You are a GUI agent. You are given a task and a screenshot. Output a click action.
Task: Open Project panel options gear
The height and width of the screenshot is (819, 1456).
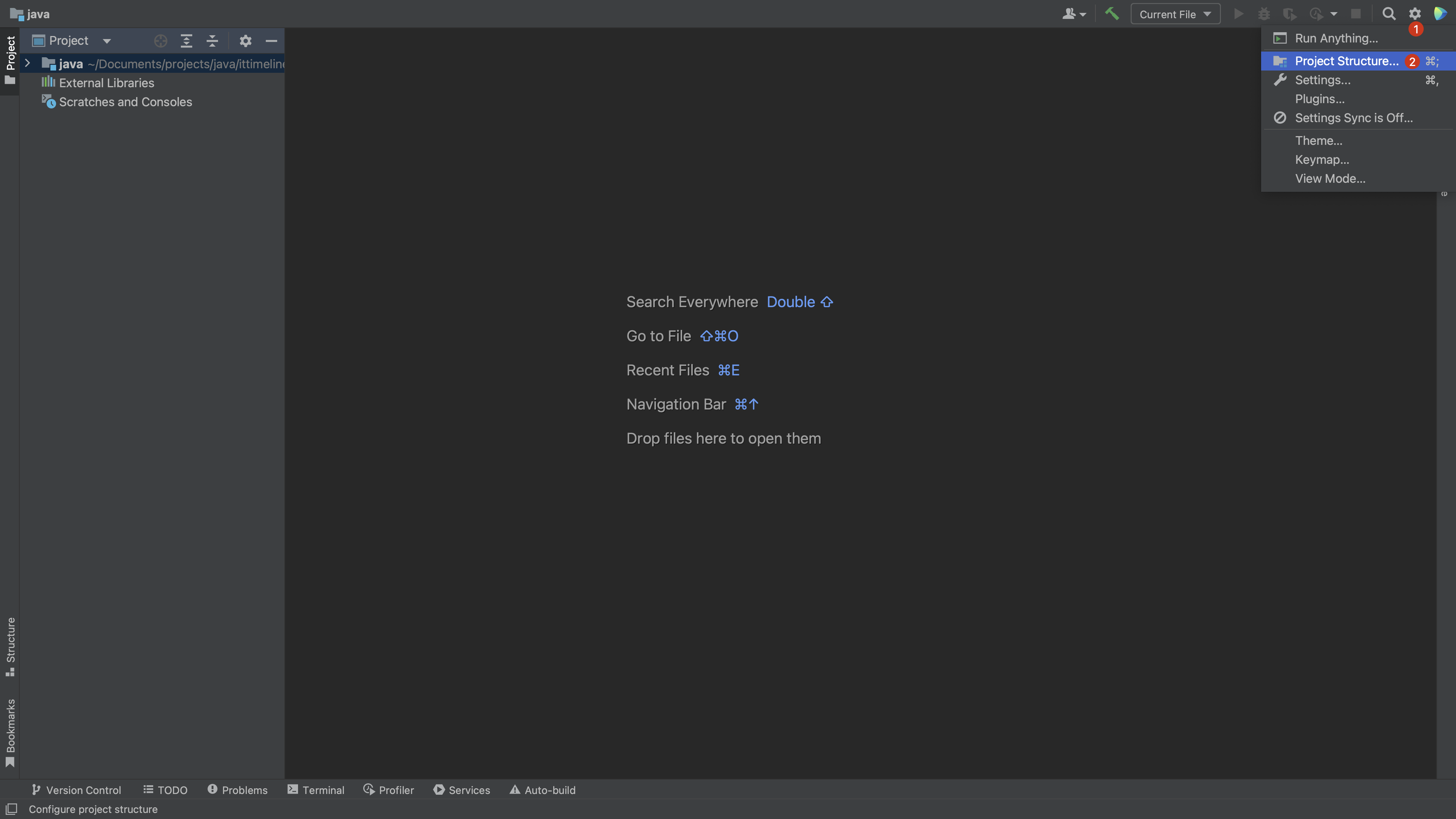(x=245, y=41)
